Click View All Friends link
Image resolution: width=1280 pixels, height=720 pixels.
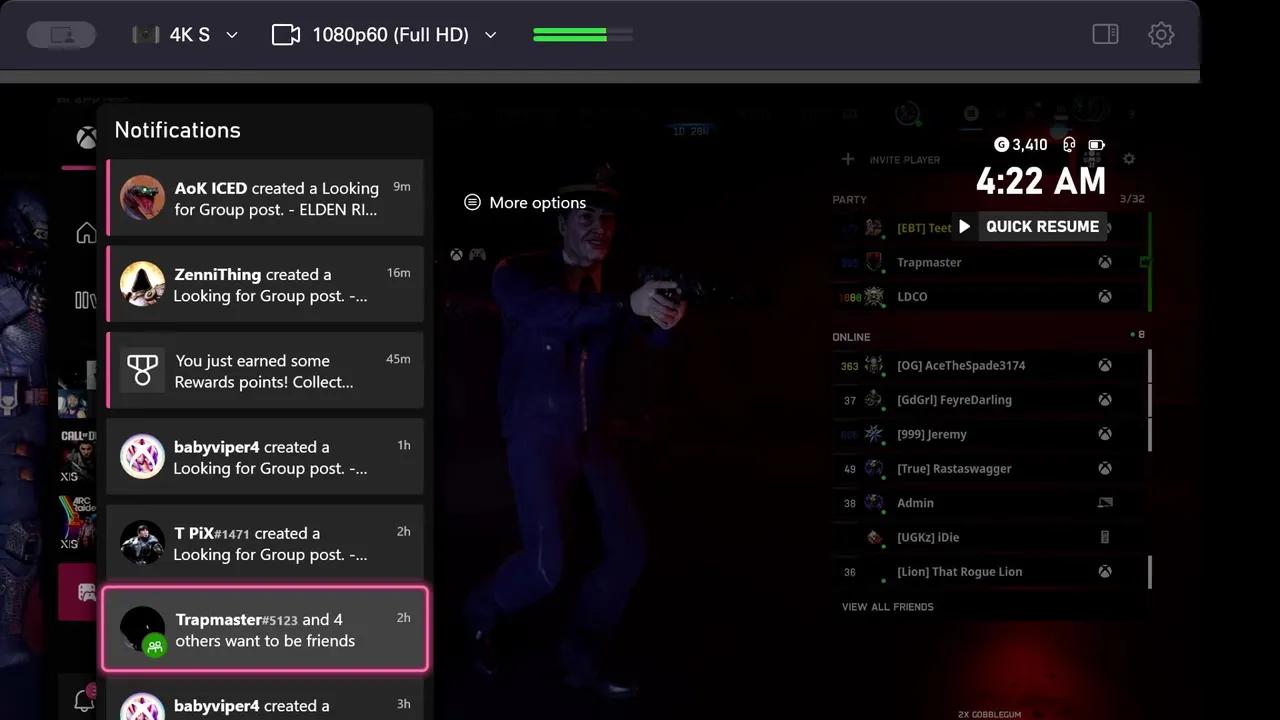(888, 607)
